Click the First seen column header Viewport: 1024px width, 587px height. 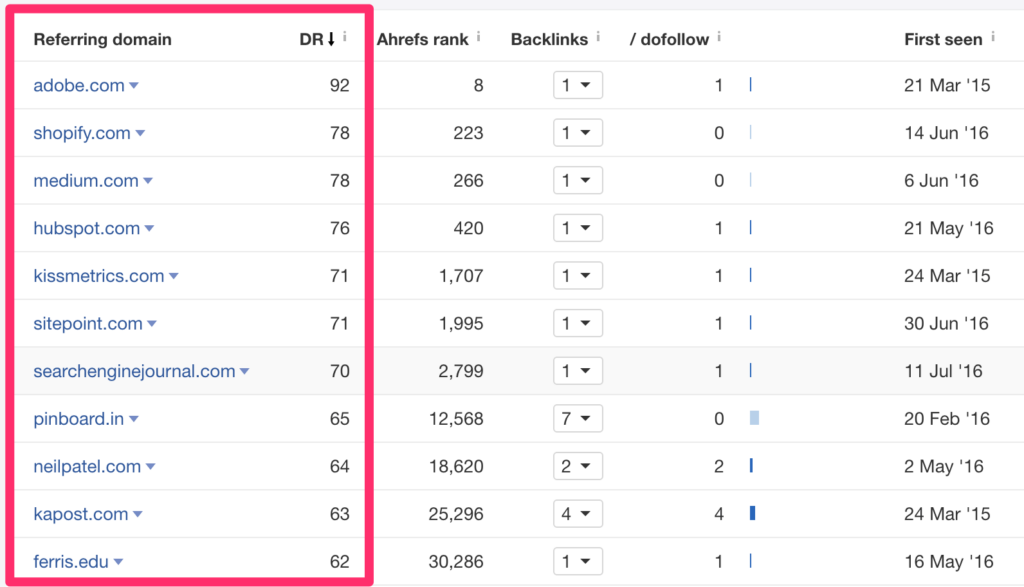[943, 39]
